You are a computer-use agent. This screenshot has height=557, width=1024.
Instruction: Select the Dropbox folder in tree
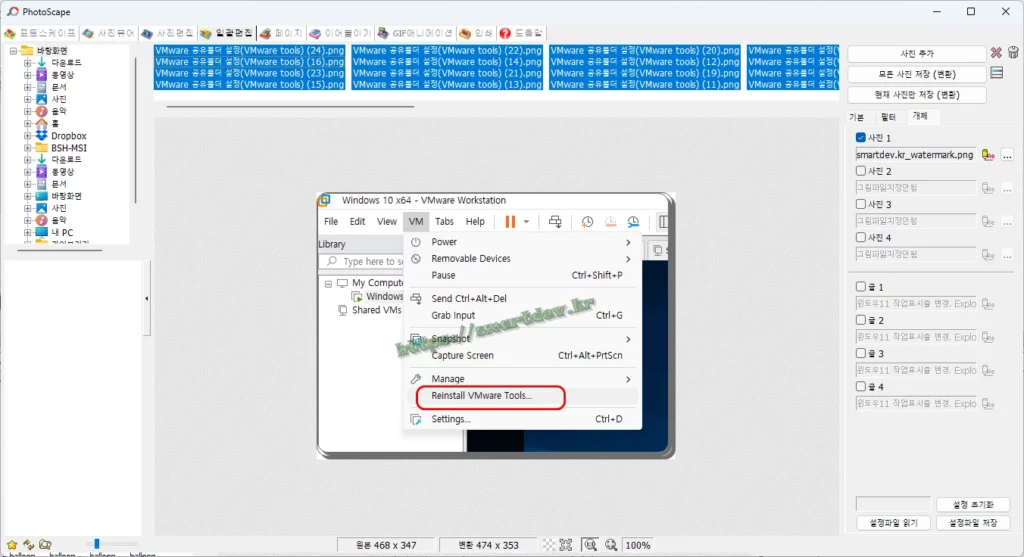pyautogui.click(x=69, y=136)
